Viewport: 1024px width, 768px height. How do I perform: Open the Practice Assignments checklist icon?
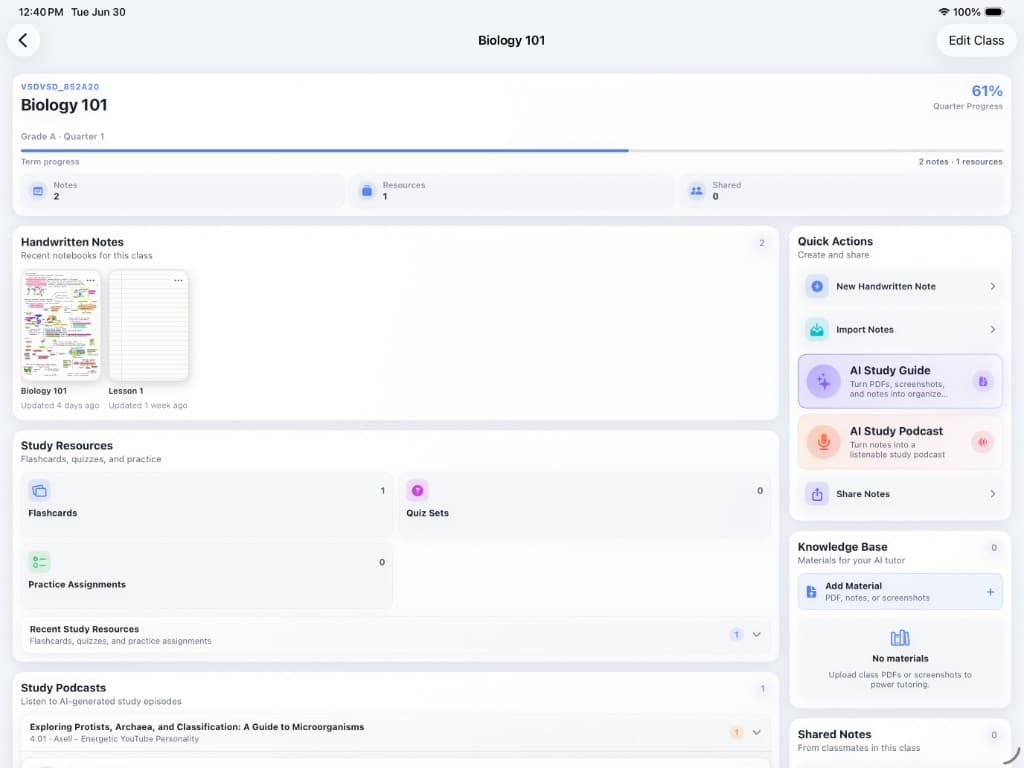point(39,562)
